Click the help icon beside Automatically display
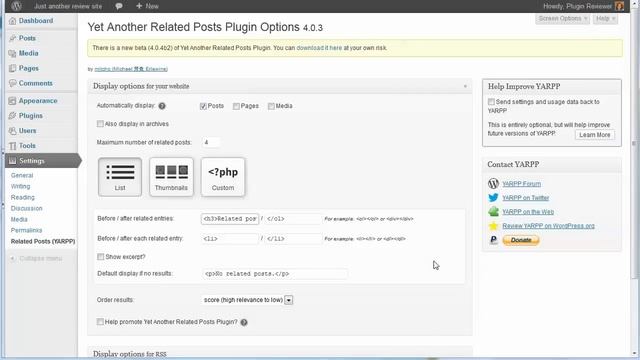 162,106
